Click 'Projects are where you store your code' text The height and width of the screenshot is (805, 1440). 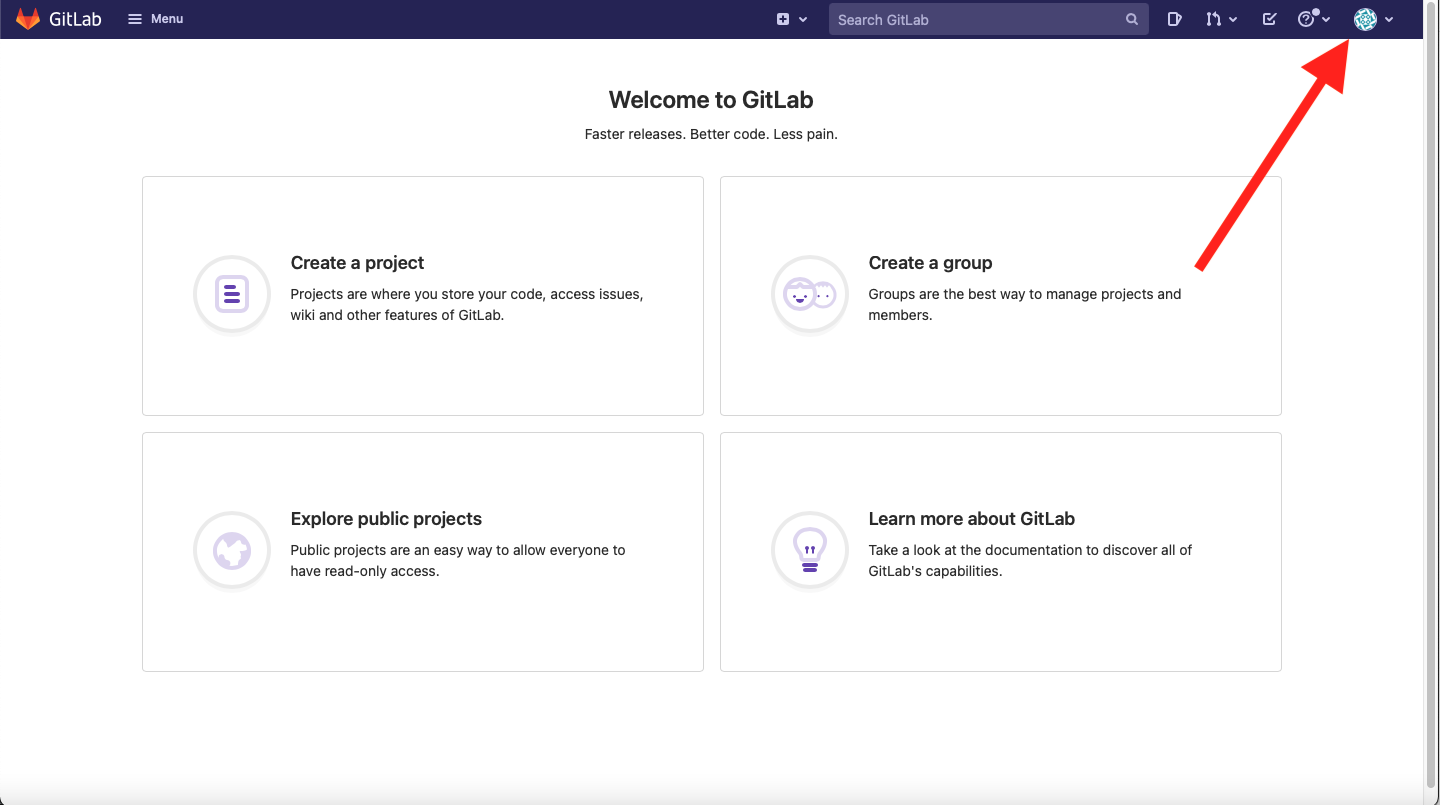(x=467, y=304)
